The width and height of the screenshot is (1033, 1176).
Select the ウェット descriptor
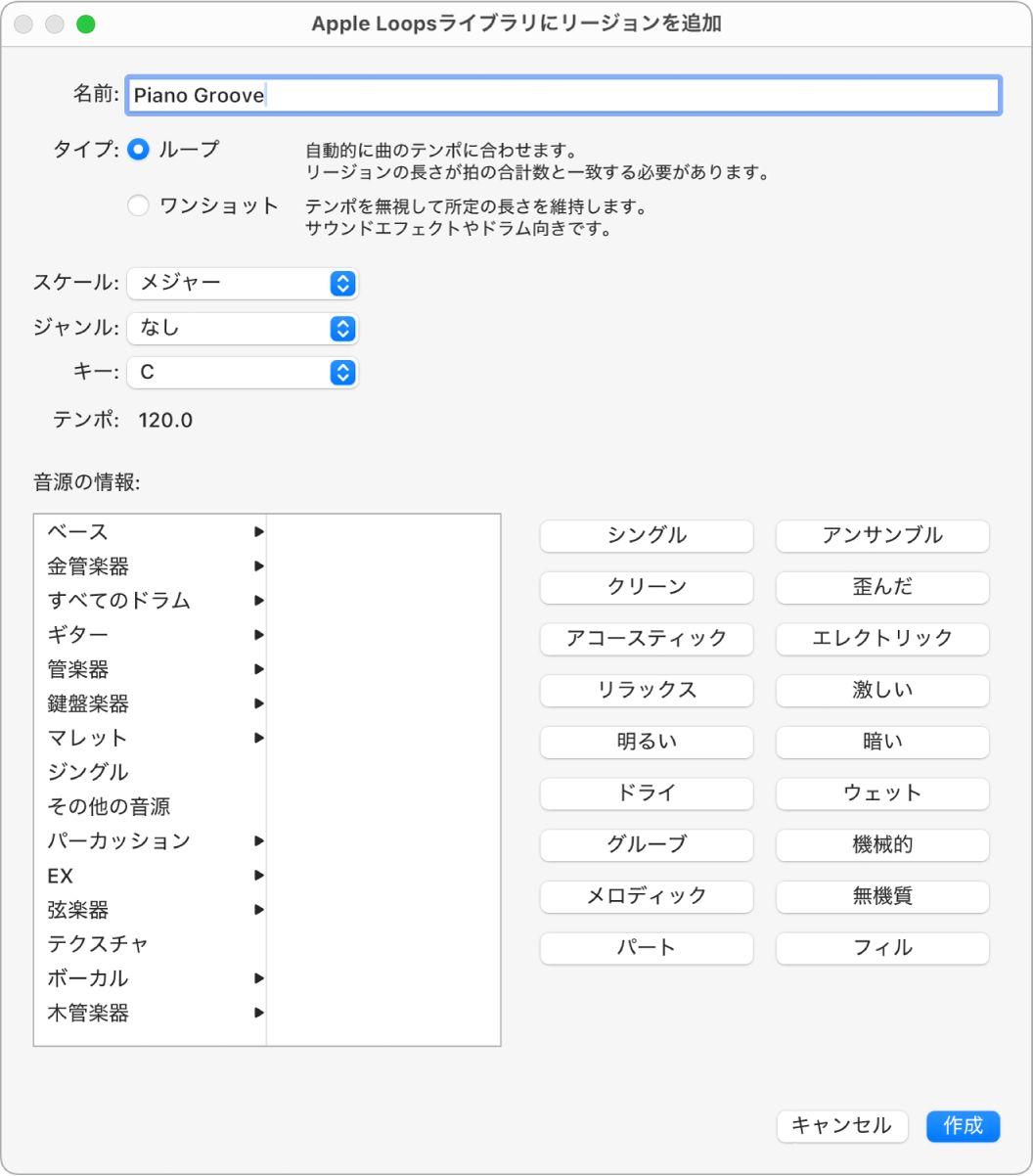pyautogui.click(x=881, y=793)
